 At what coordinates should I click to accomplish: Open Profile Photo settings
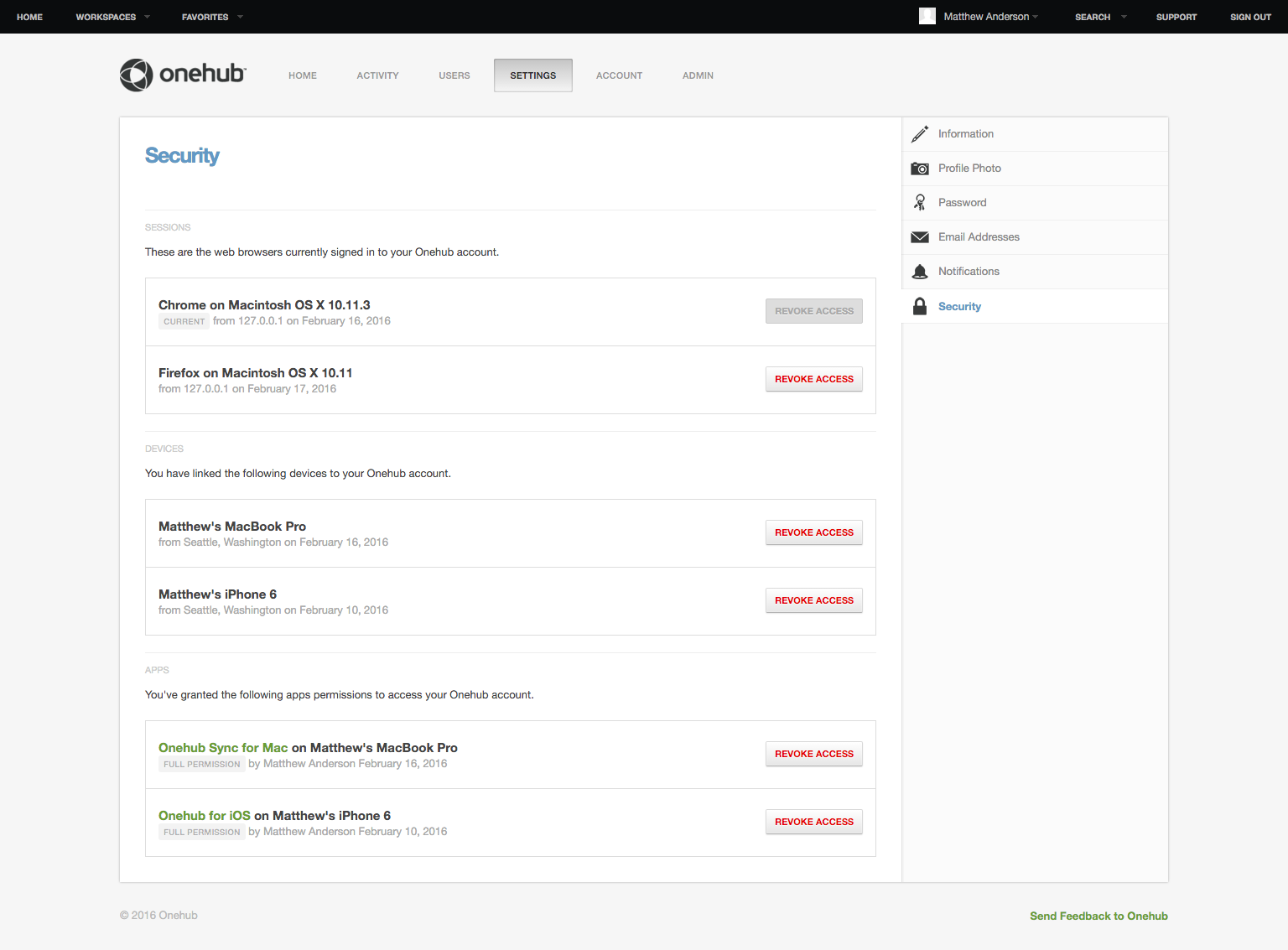tap(1035, 169)
